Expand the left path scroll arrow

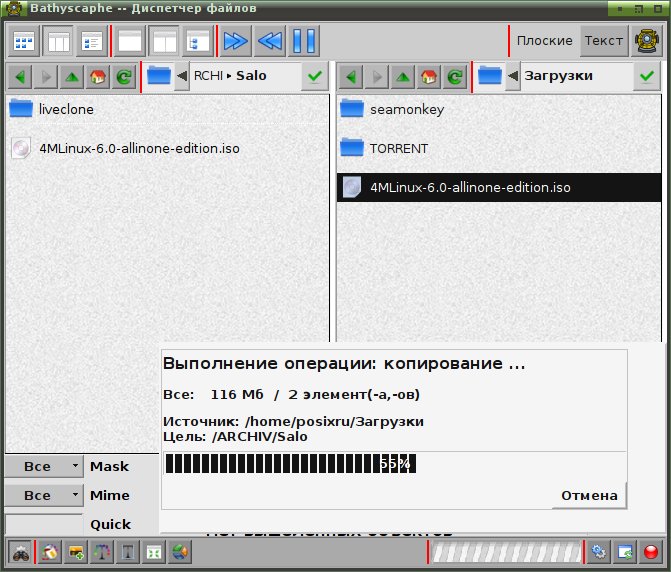click(x=182, y=76)
